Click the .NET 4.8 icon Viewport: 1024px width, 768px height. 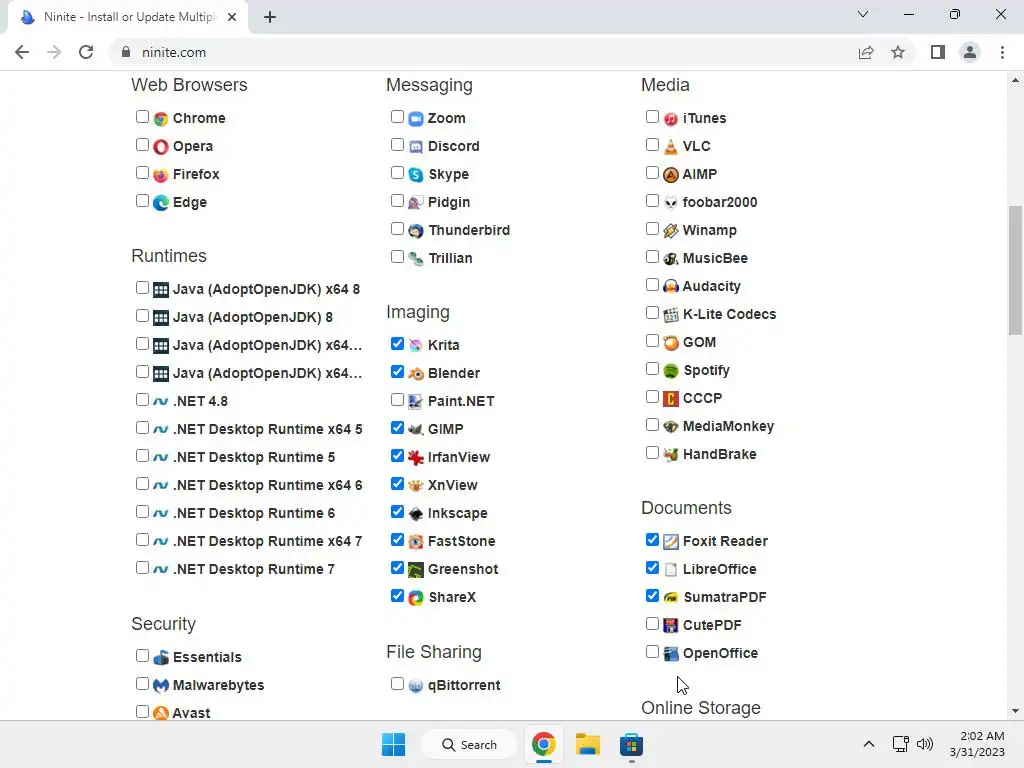pyautogui.click(x=161, y=402)
